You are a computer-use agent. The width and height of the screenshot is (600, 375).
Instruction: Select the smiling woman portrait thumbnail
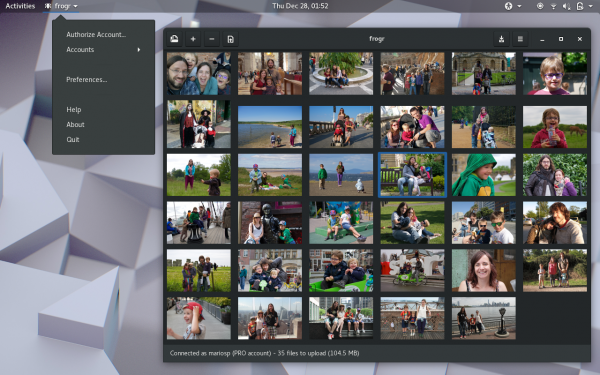(x=484, y=271)
